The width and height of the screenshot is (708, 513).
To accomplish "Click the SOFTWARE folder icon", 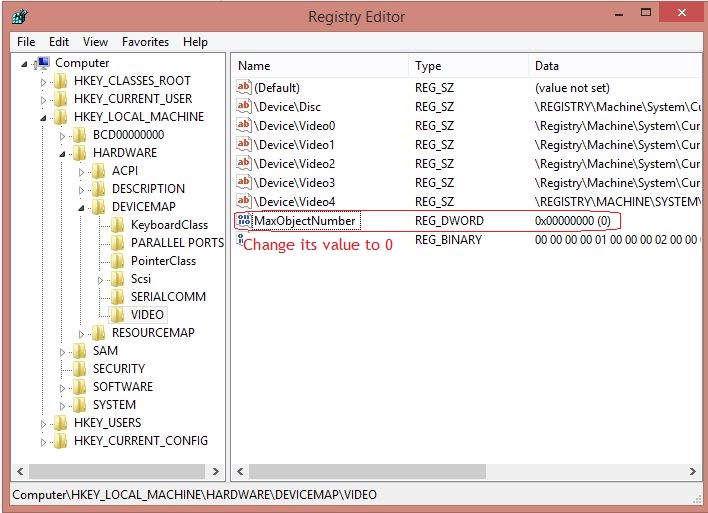I will [81, 387].
